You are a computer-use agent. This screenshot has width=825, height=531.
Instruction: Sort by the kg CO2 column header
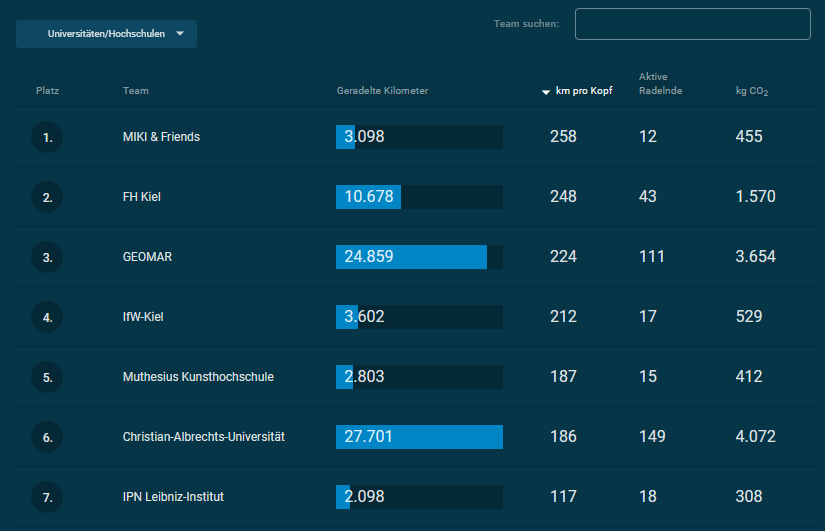(x=752, y=92)
